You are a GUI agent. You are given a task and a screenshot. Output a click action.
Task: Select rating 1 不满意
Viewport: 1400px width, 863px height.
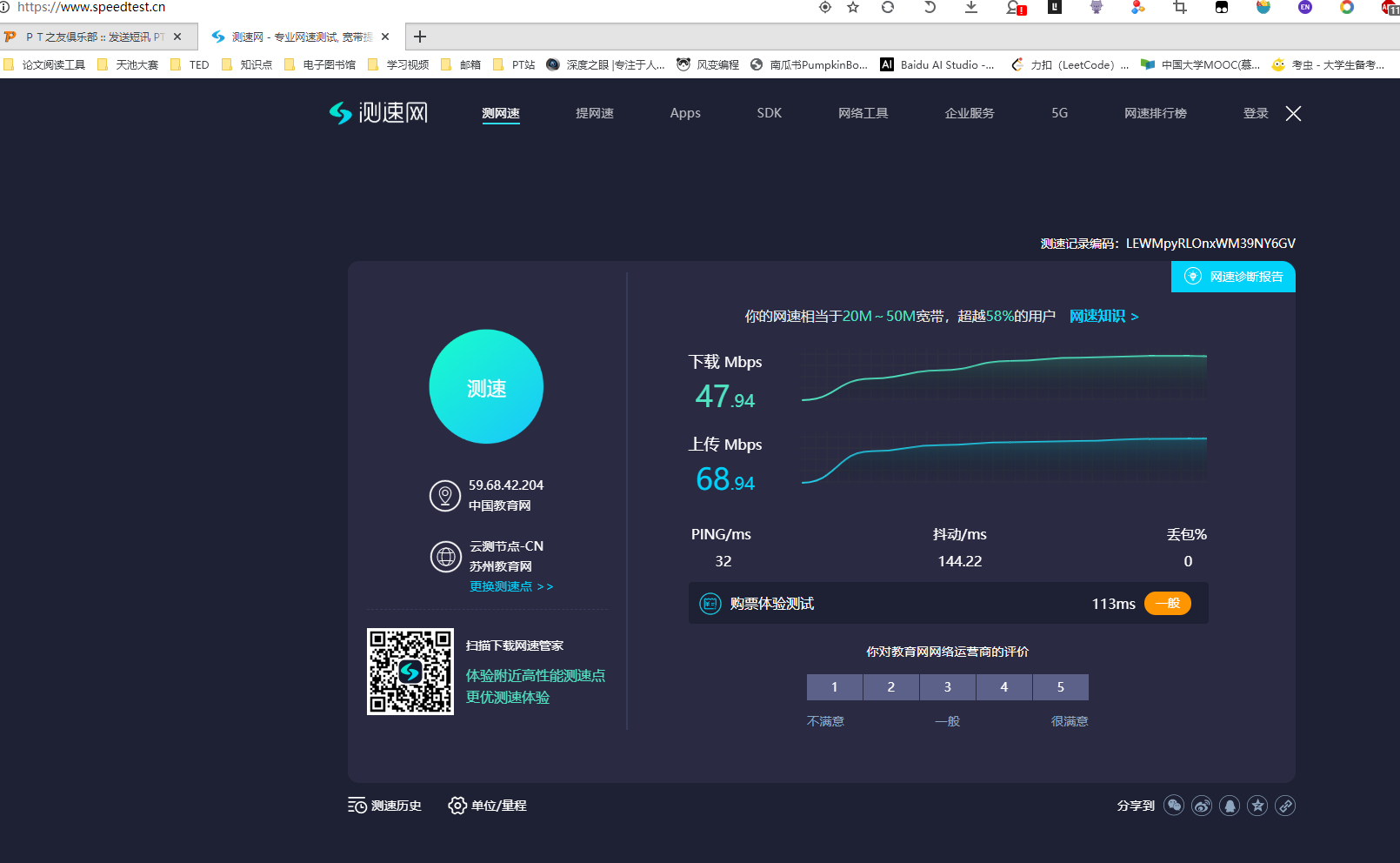point(835,687)
